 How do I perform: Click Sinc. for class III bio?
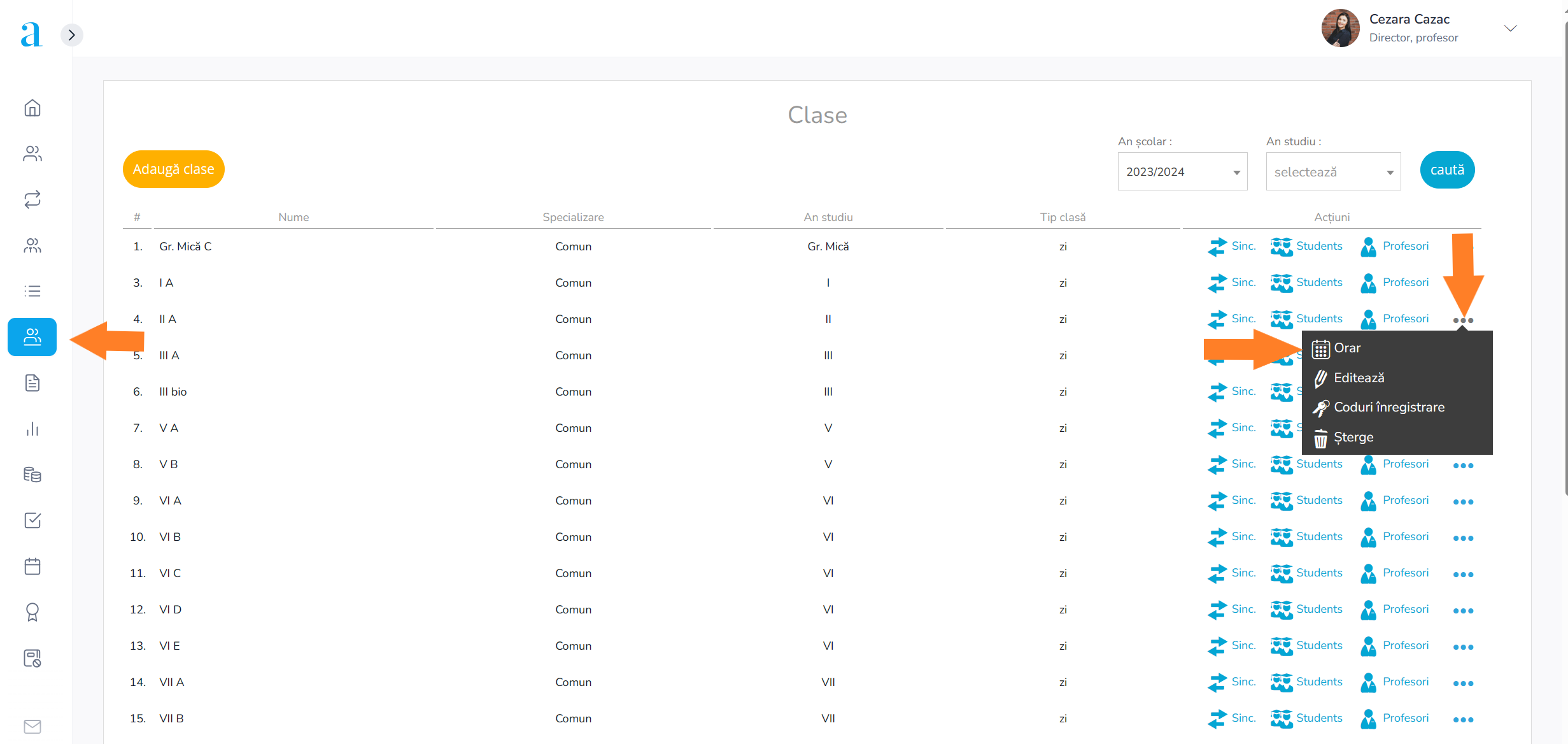(x=1231, y=392)
